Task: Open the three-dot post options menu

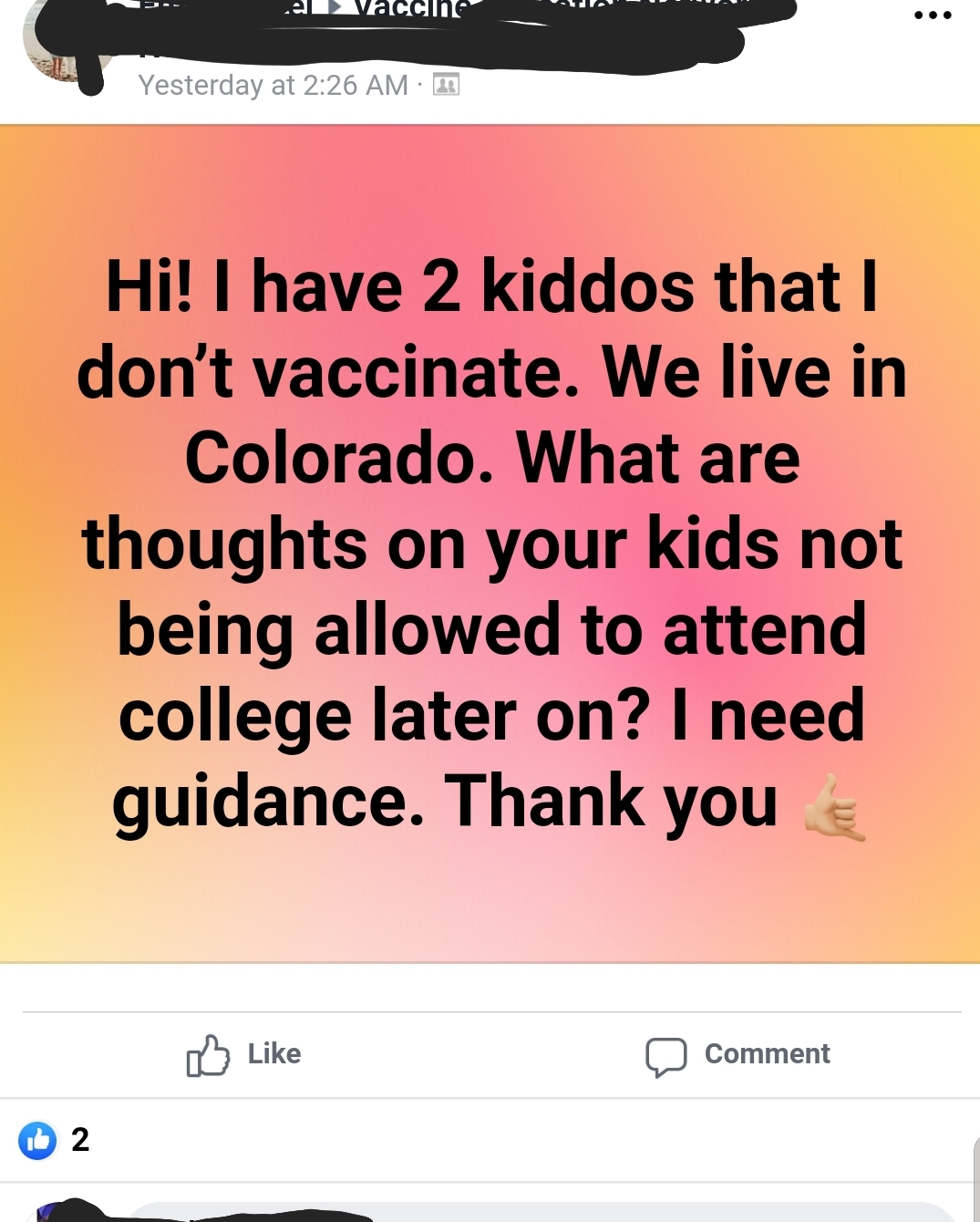Action: click(933, 16)
